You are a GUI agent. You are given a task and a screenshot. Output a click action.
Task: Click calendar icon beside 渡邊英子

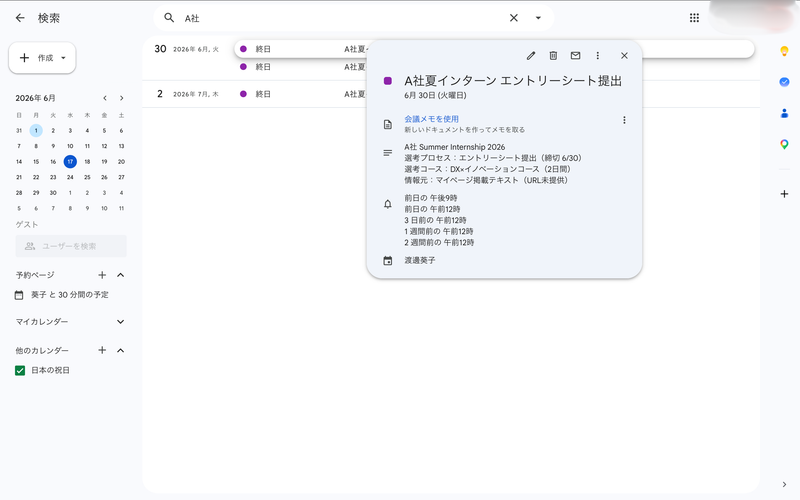[x=388, y=261]
